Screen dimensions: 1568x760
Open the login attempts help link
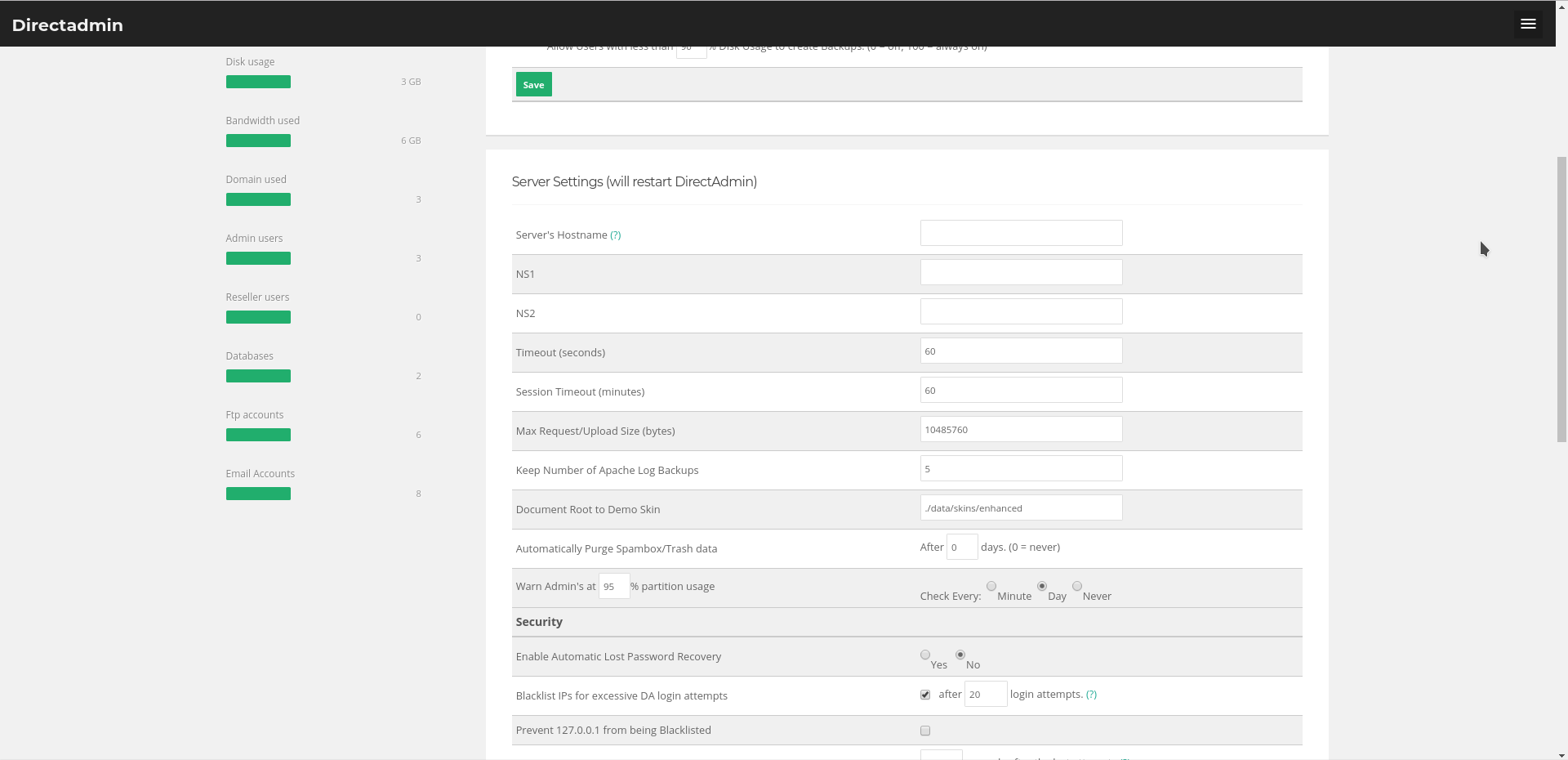[1091, 695]
